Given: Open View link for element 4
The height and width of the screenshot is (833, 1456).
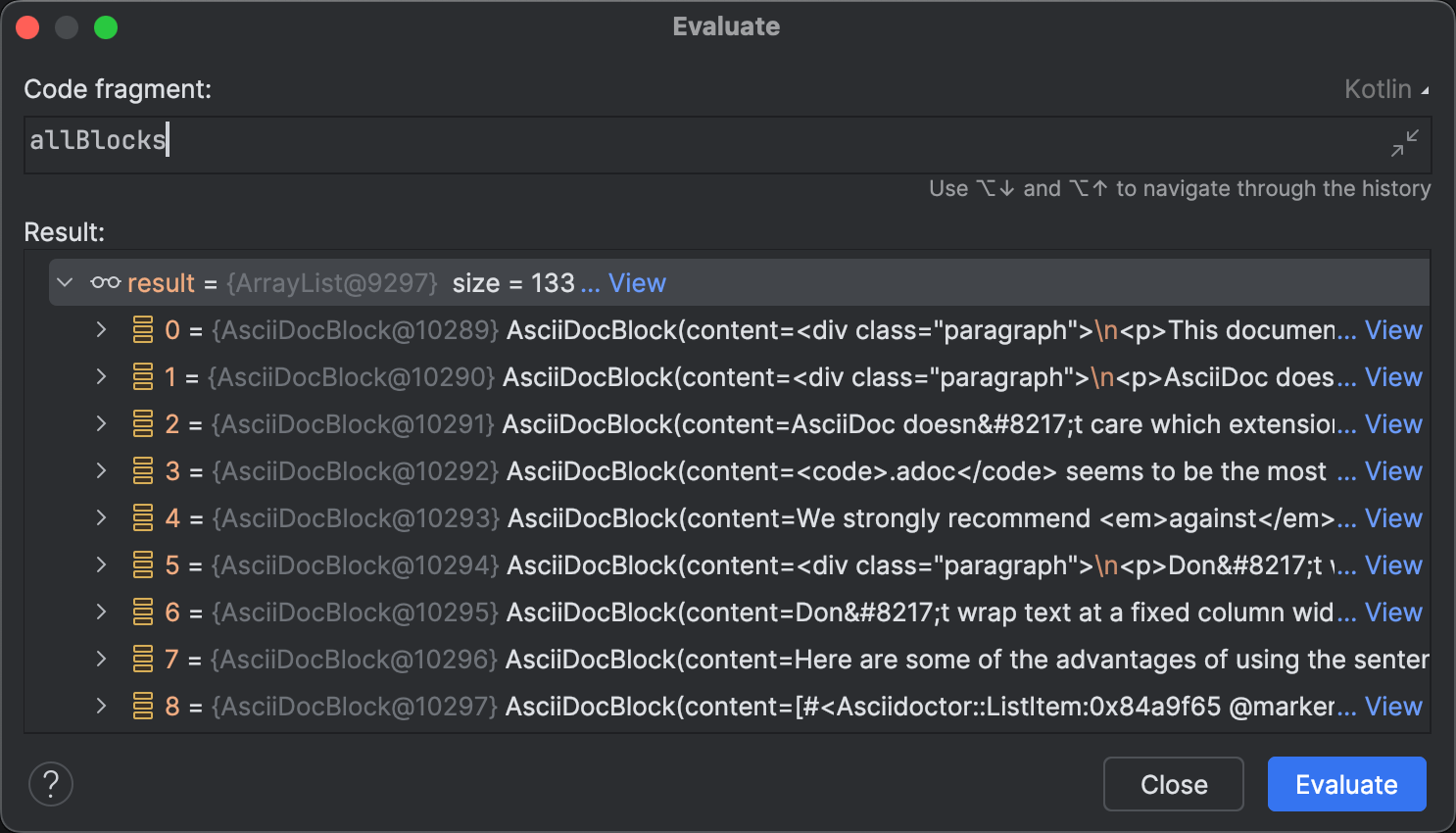Looking at the screenshot, I should (x=1393, y=518).
